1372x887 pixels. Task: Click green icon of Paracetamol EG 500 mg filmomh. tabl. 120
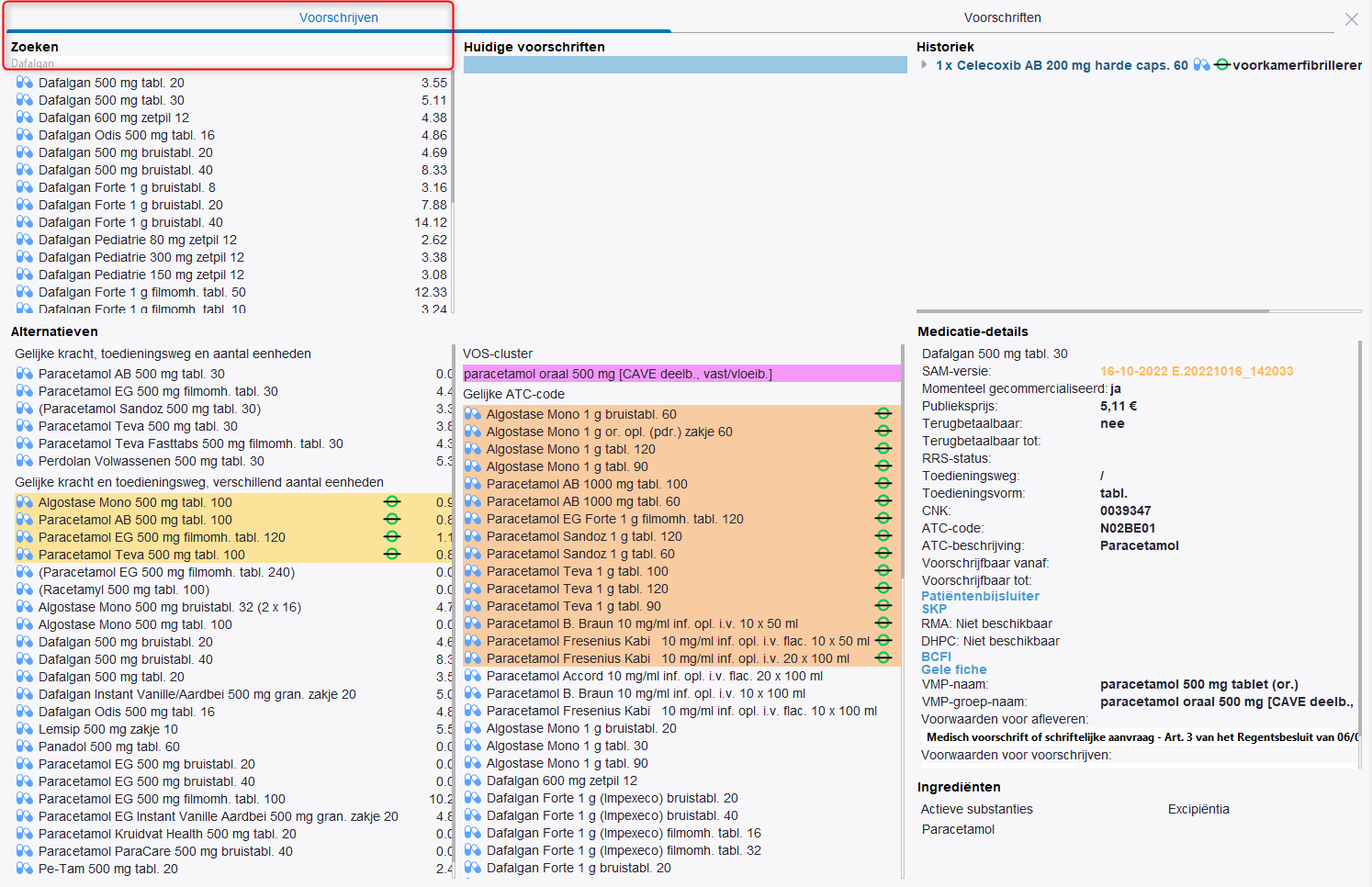pos(392,536)
